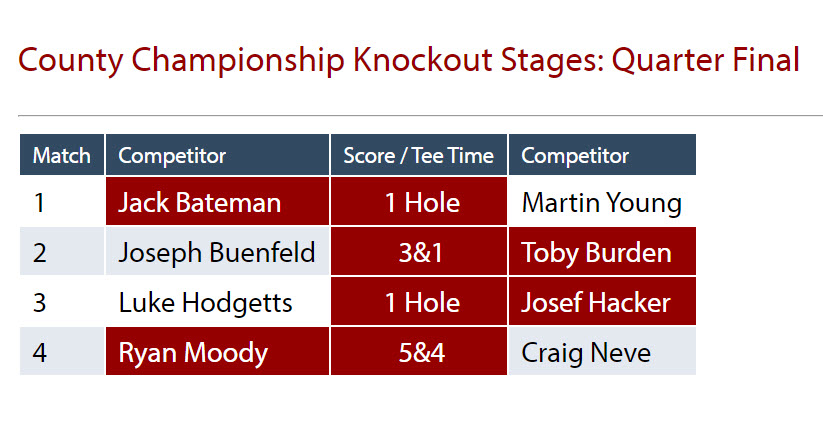Click Ryan Moody competitor name

[193, 353]
